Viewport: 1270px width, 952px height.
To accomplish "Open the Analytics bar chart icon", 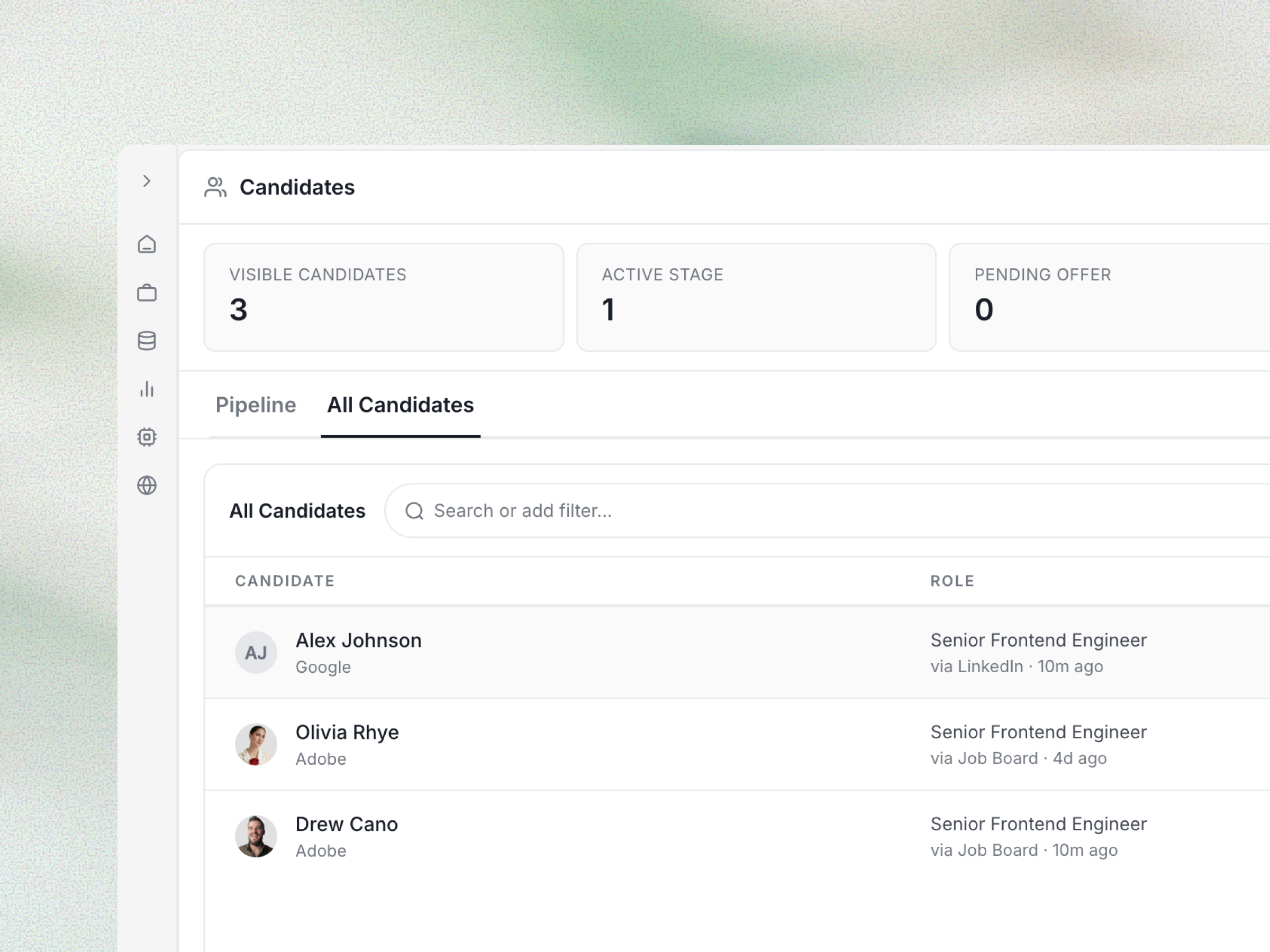I will [148, 390].
